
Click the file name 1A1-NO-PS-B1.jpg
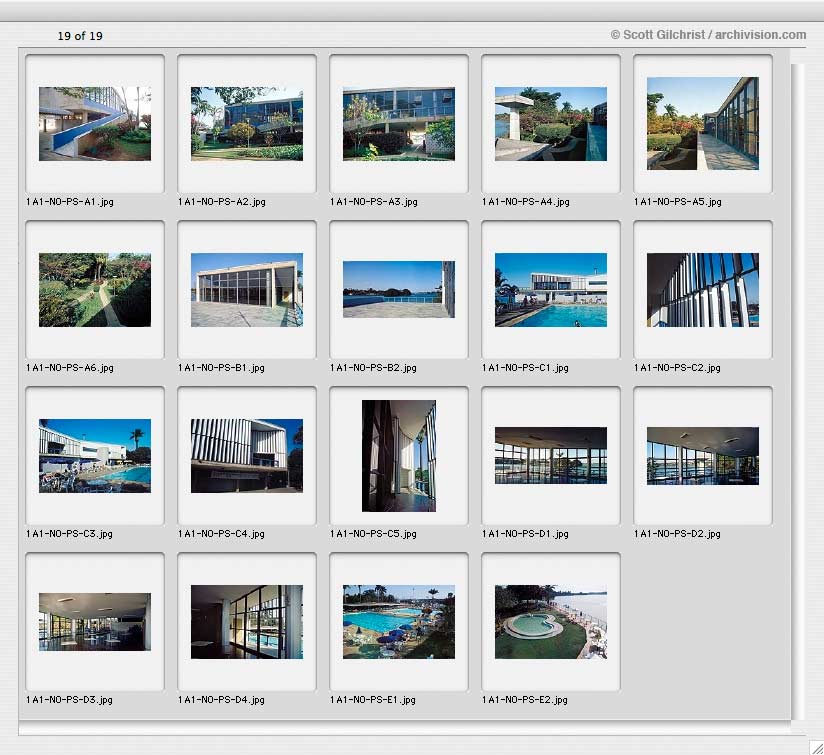tap(221, 368)
